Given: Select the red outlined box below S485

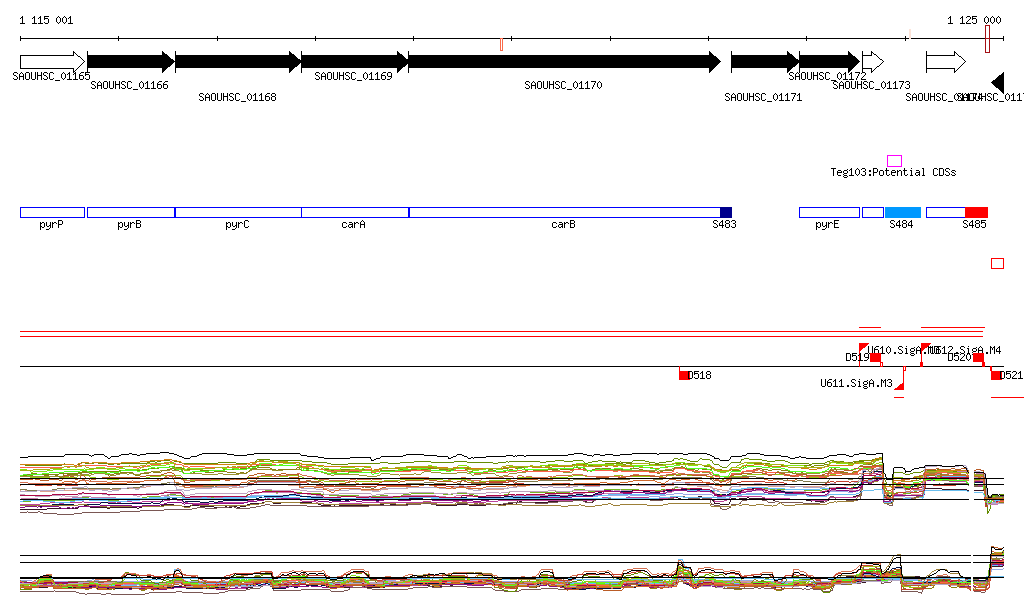Looking at the screenshot, I should pos(997,263).
